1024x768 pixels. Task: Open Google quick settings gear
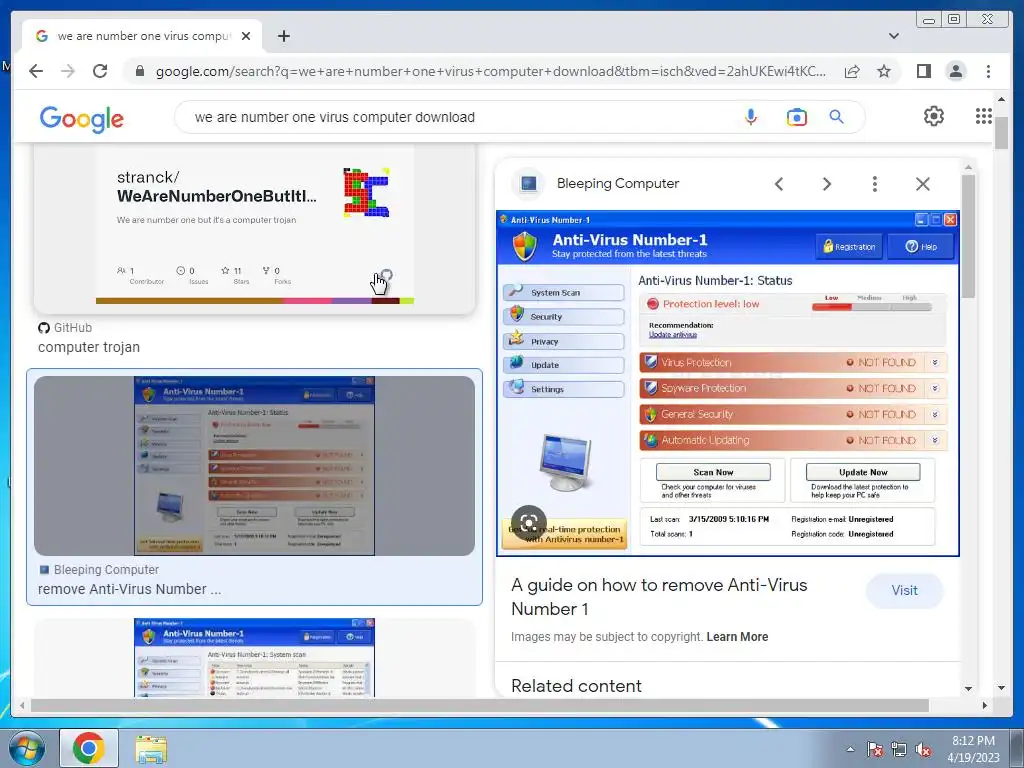tap(933, 116)
